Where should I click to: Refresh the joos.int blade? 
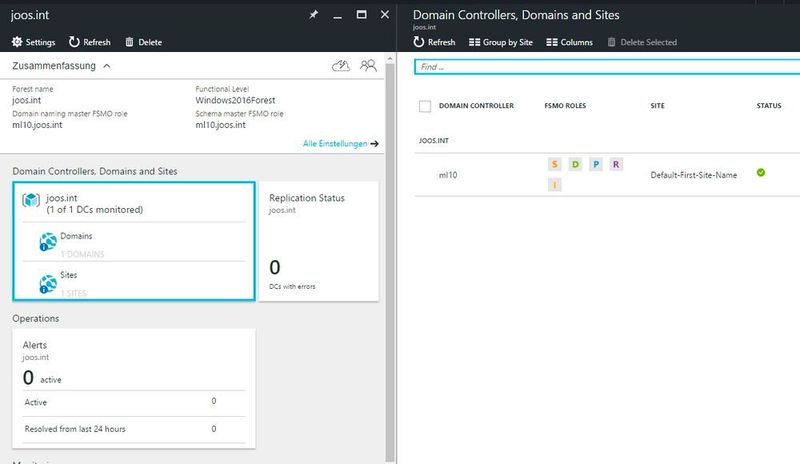[90, 42]
